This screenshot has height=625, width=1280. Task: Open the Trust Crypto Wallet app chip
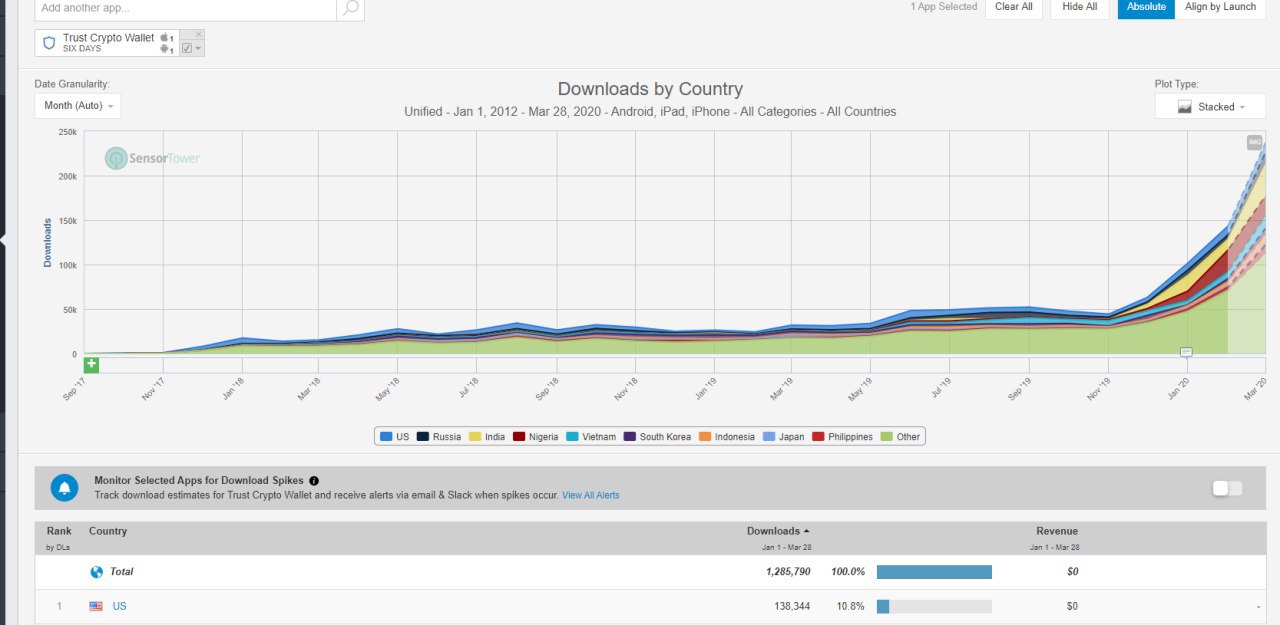coord(108,43)
